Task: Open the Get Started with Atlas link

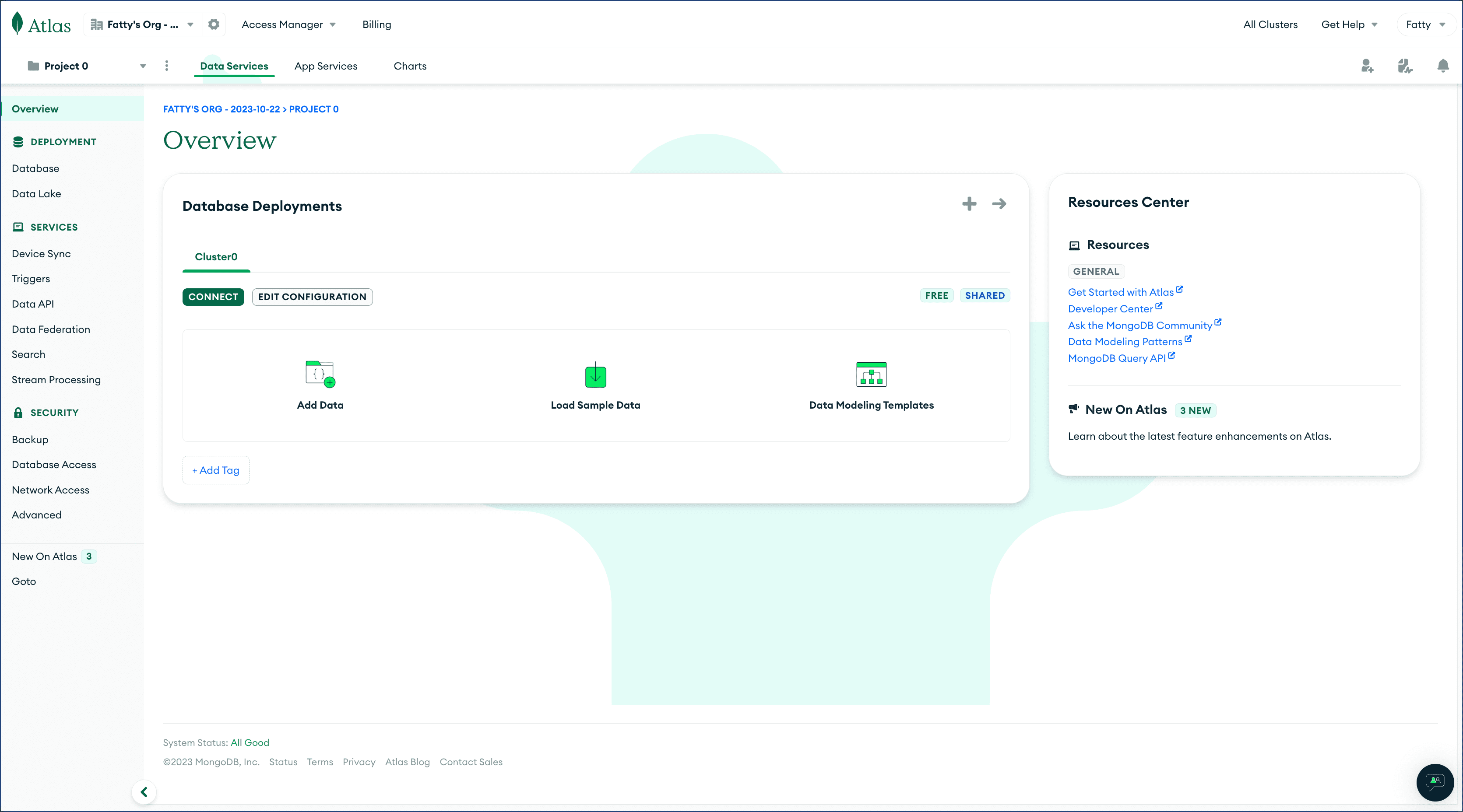Action: pos(1121,292)
